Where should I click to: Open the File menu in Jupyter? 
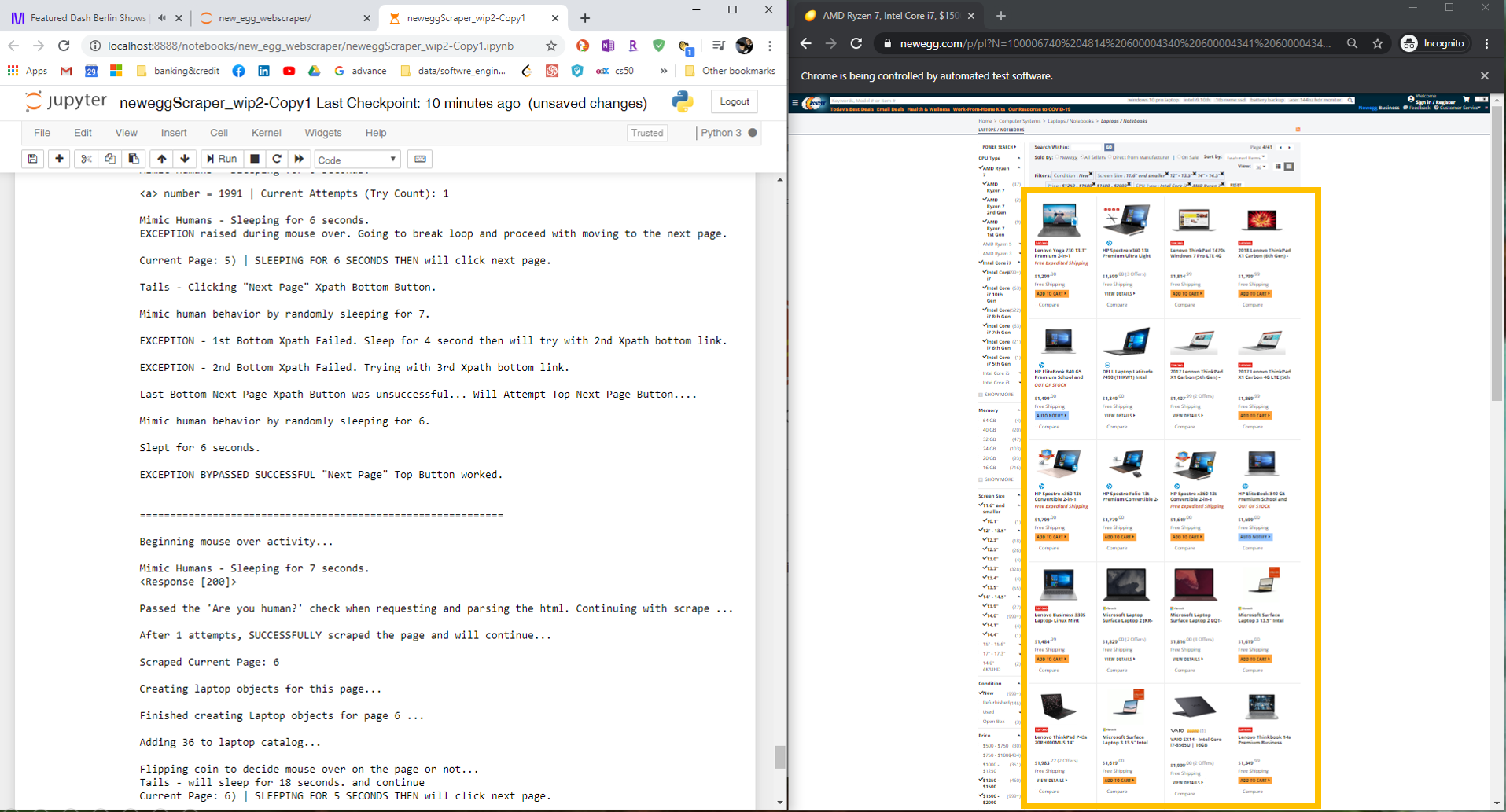42,133
